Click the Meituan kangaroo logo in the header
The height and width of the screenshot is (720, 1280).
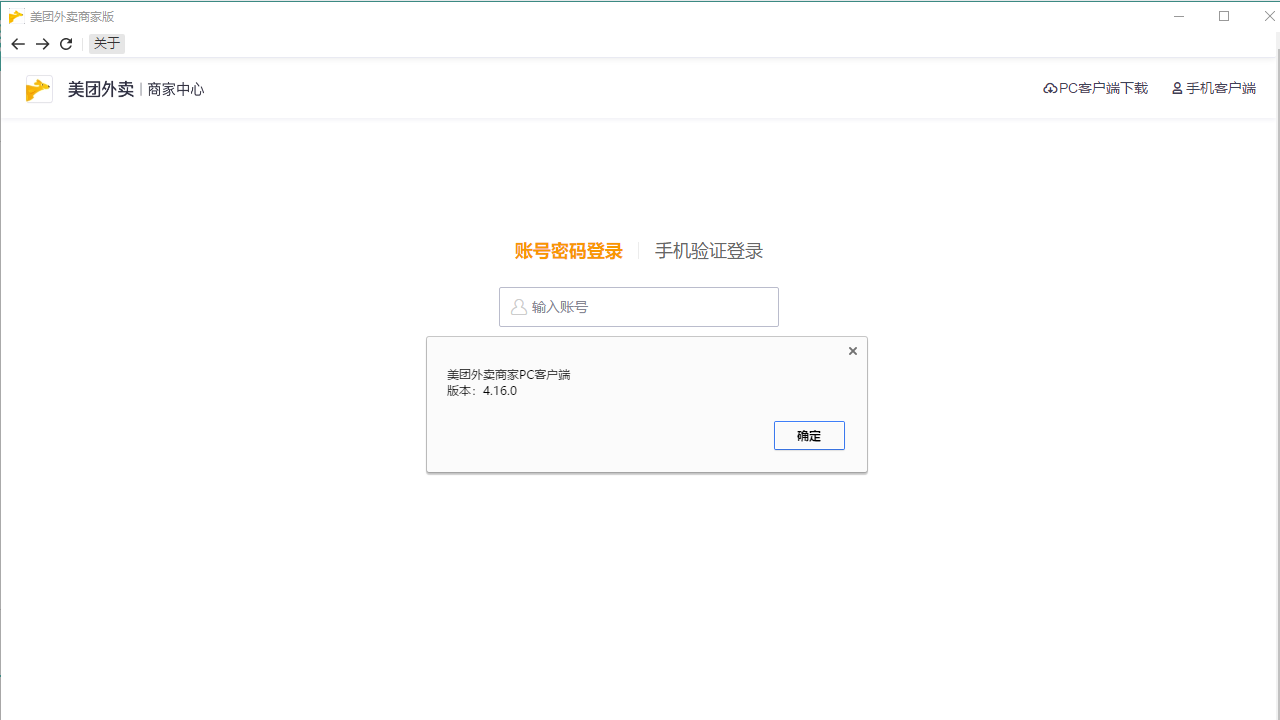coord(38,88)
